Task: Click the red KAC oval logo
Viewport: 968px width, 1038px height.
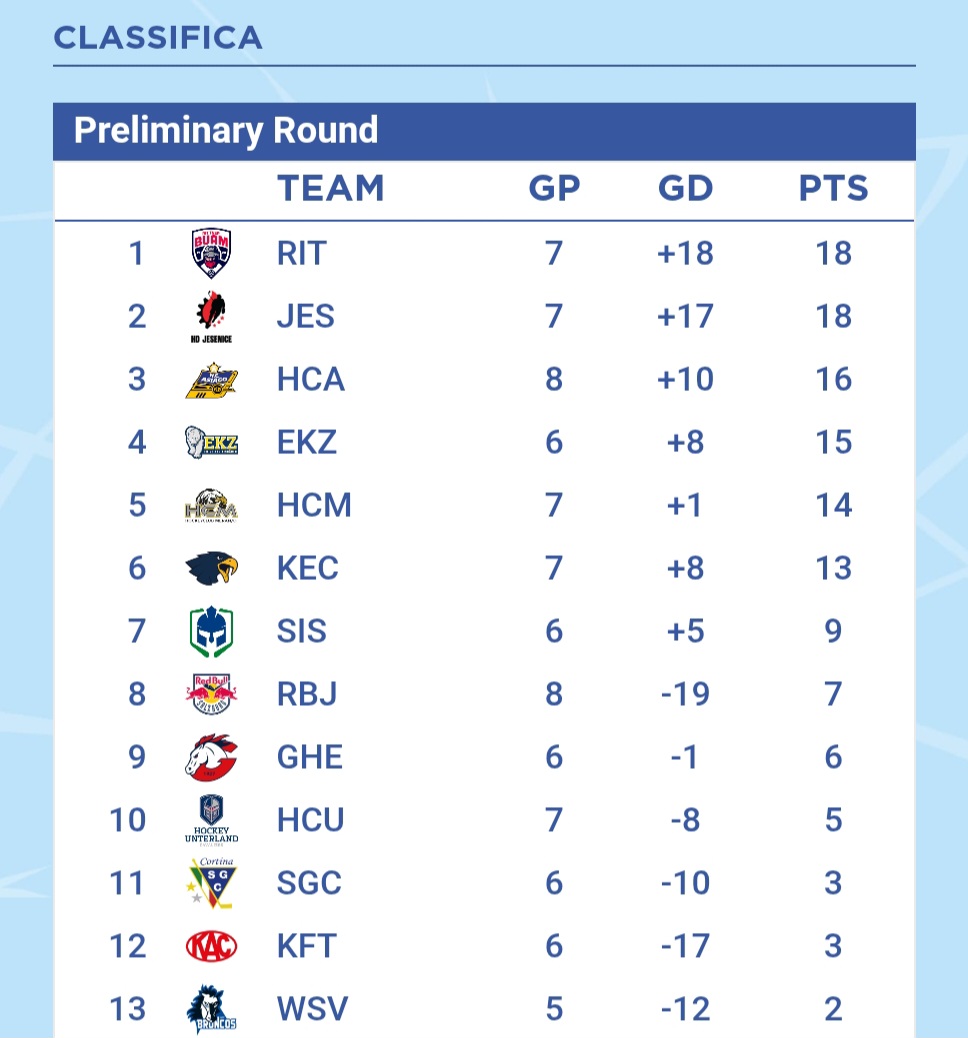Action: click(x=211, y=946)
